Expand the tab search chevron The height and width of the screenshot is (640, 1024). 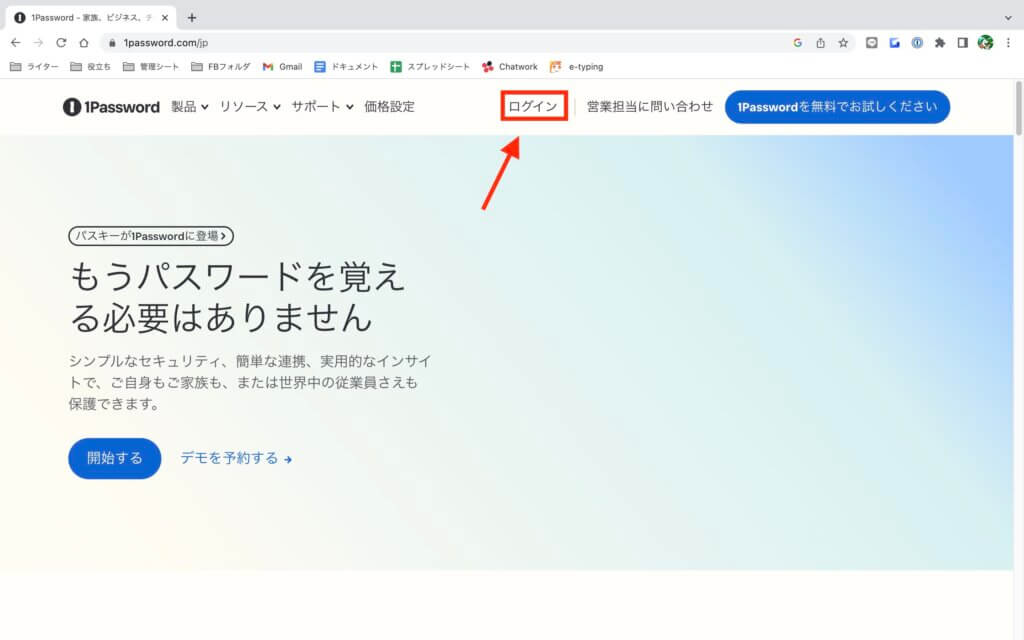pos(1008,18)
